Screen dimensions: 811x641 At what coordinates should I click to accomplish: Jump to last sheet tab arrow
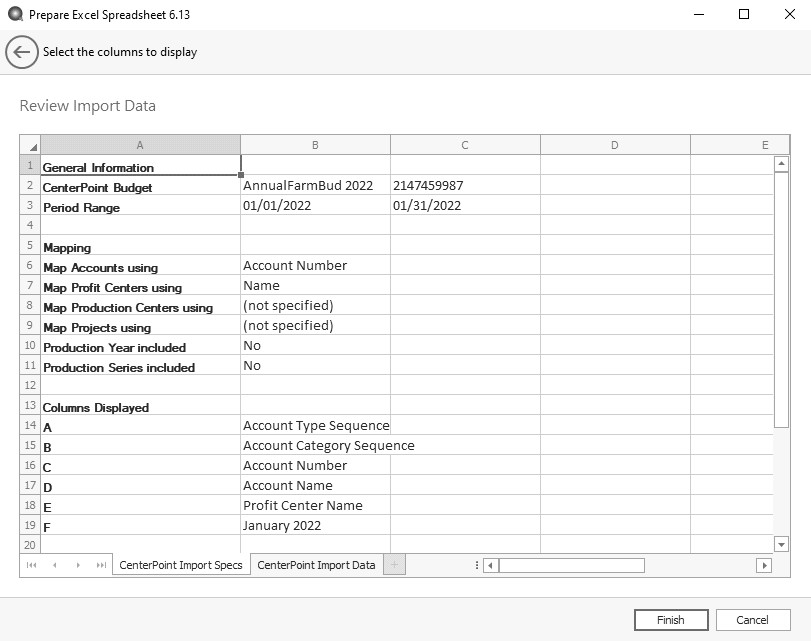(x=101, y=565)
